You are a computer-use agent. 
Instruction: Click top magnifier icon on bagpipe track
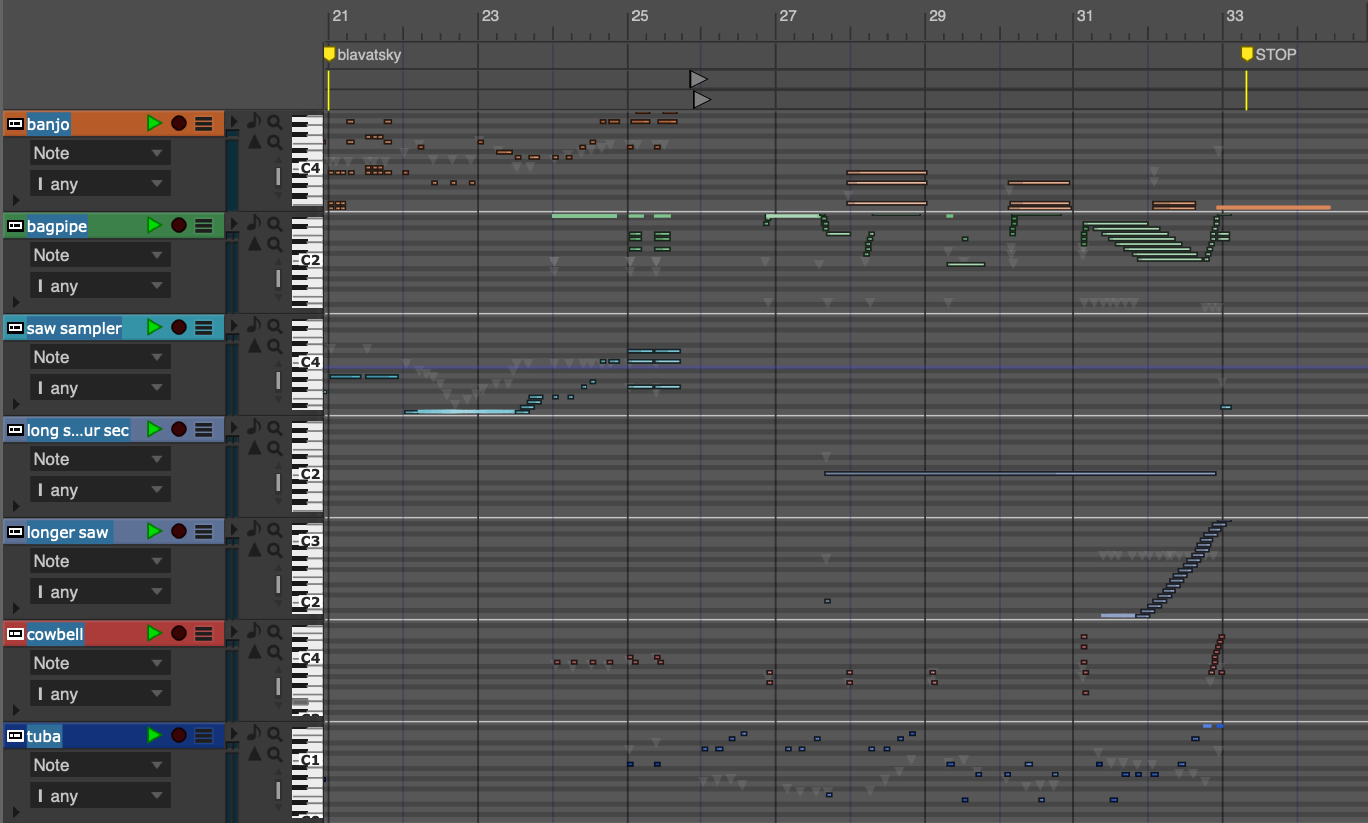click(x=273, y=223)
